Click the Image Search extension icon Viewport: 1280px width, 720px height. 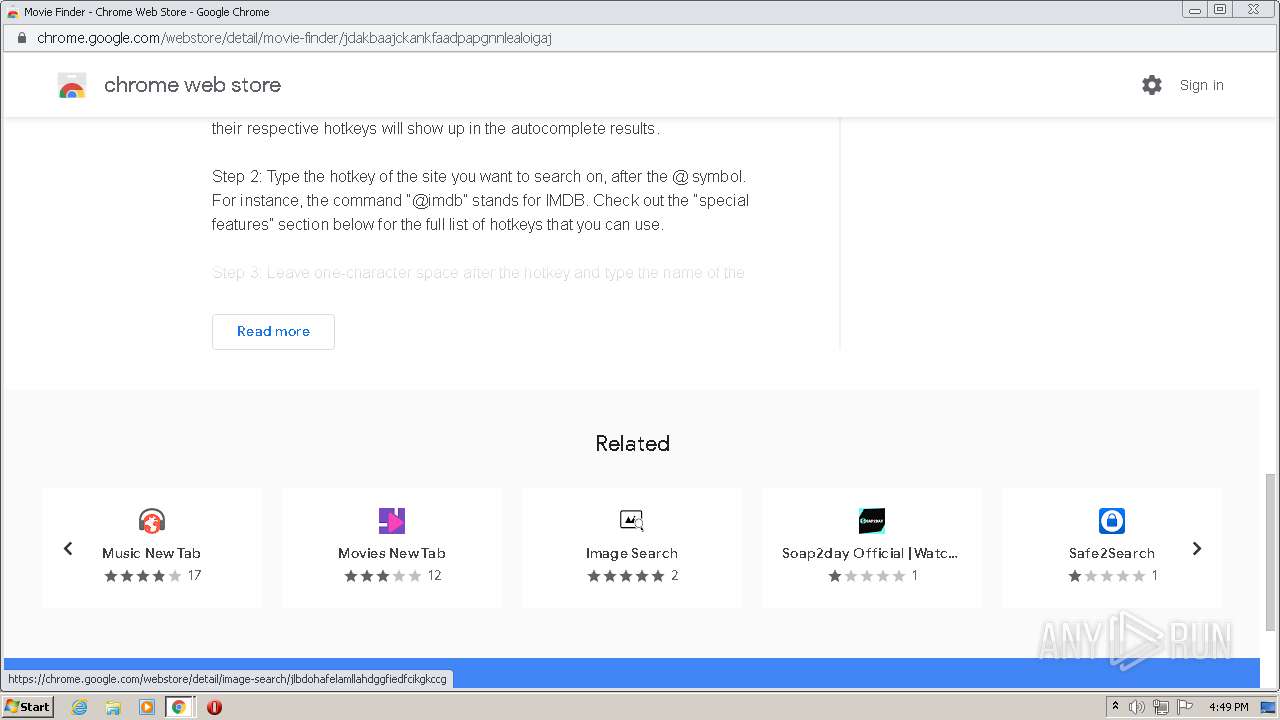(x=632, y=521)
